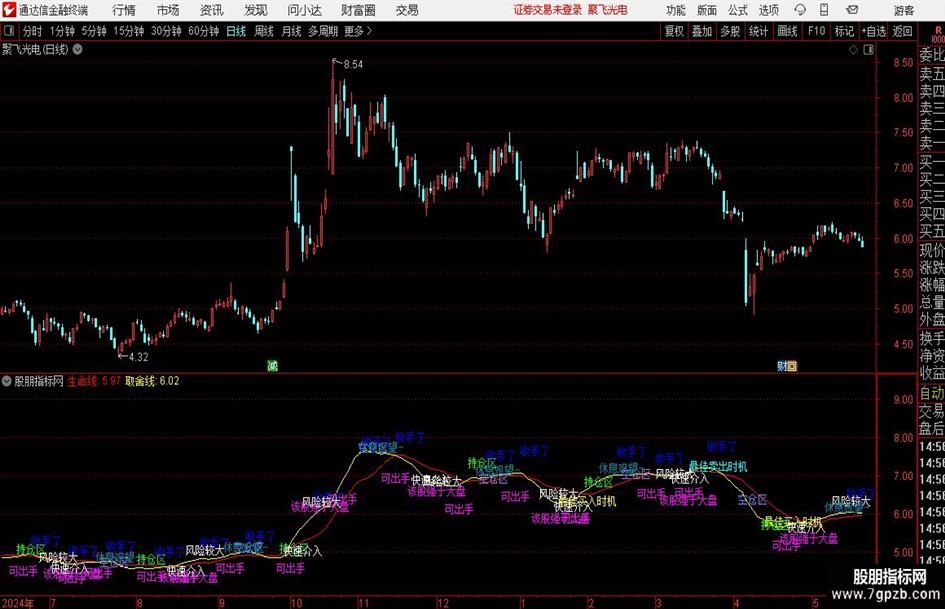Open the 多周期 multi-period view

[323, 31]
